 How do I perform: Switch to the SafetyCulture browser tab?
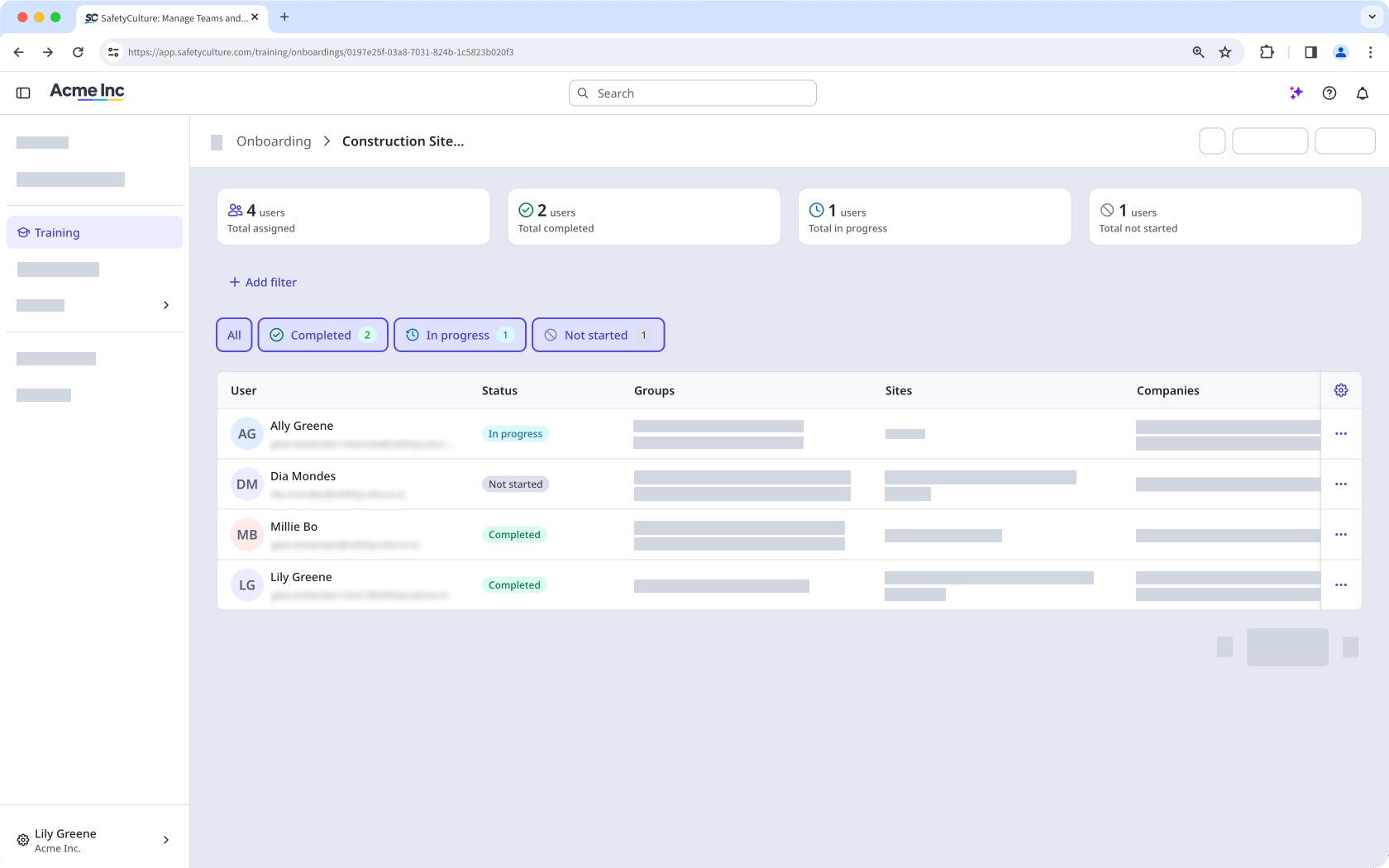coord(172,17)
